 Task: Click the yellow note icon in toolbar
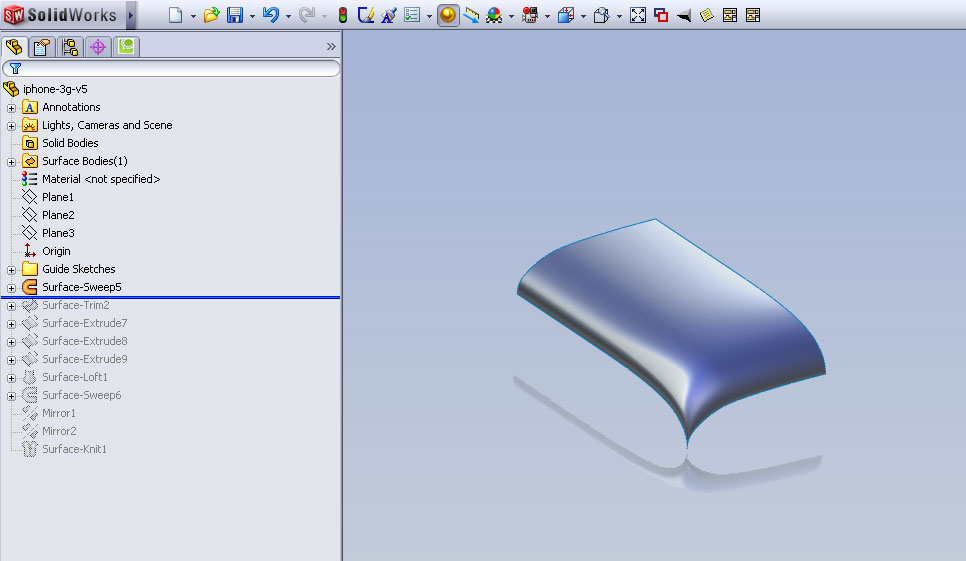click(707, 15)
